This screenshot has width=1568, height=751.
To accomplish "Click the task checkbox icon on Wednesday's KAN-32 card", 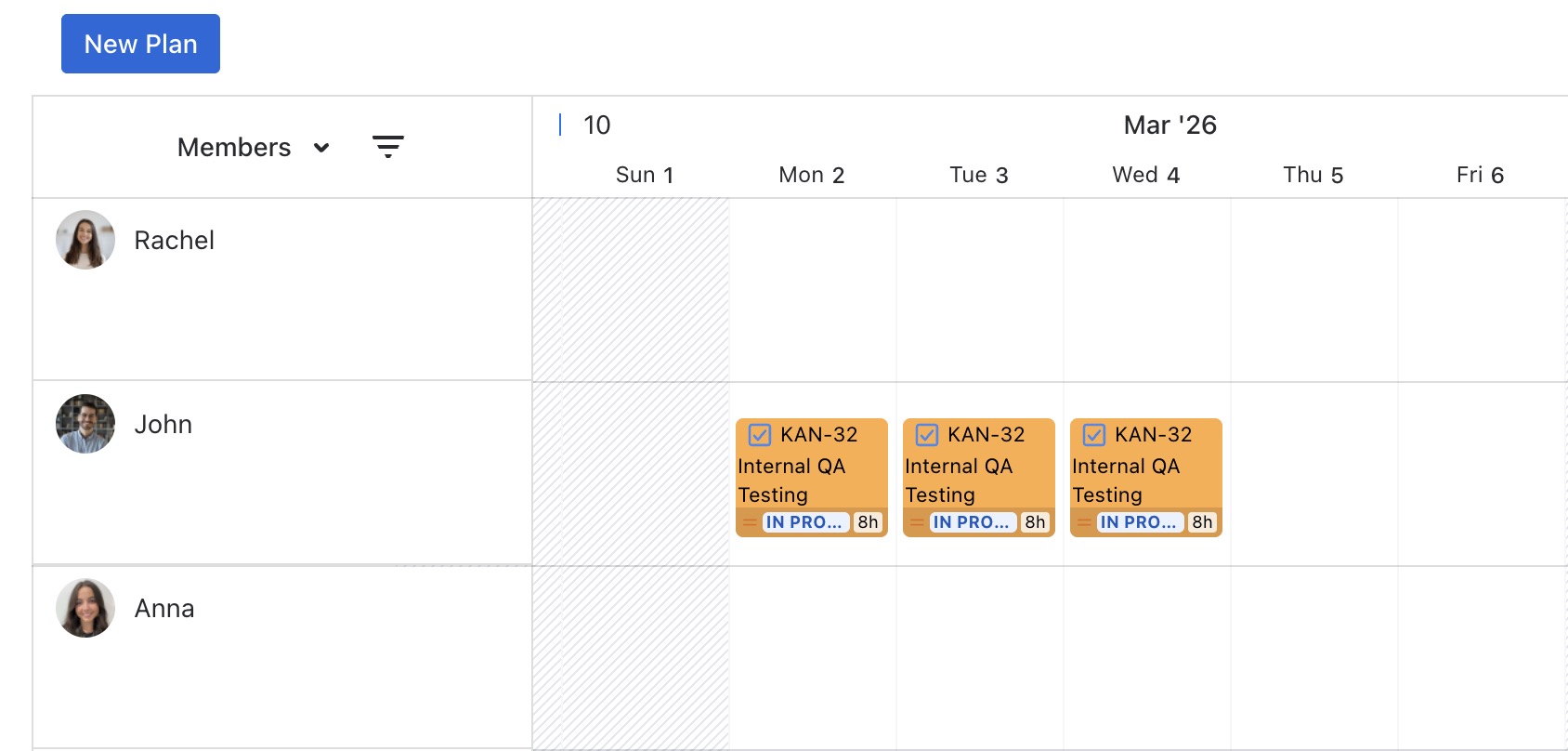I will pyautogui.click(x=1094, y=435).
